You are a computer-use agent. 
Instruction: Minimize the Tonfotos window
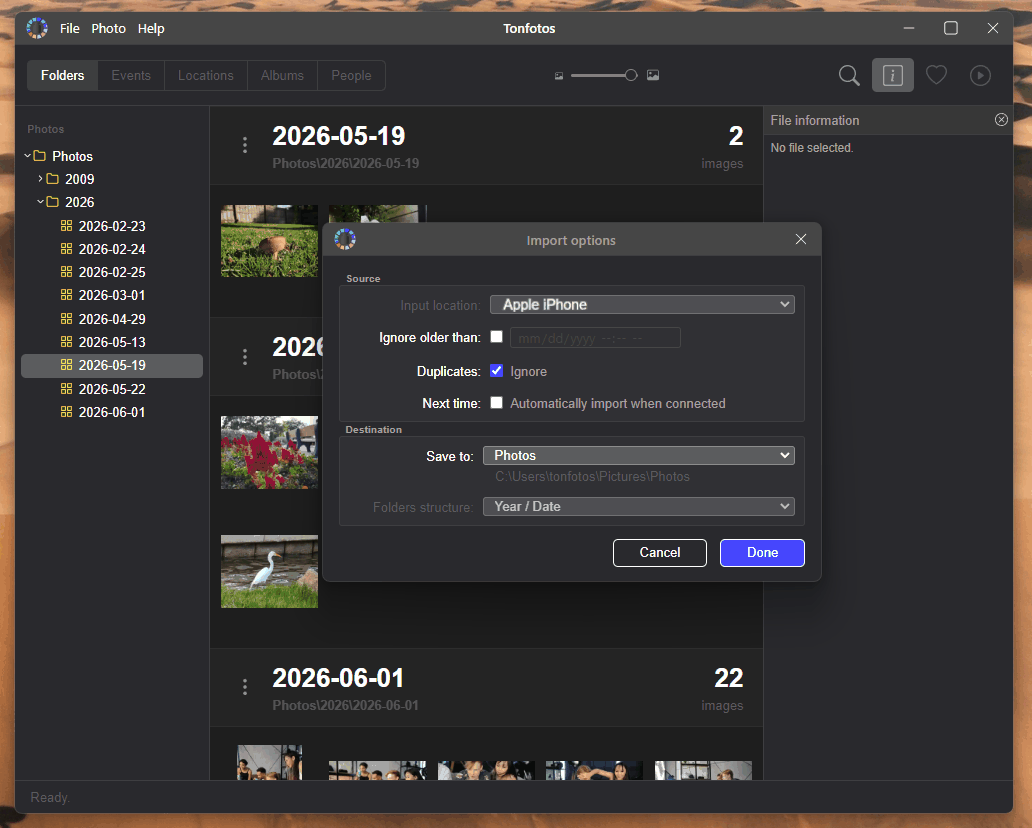909,28
